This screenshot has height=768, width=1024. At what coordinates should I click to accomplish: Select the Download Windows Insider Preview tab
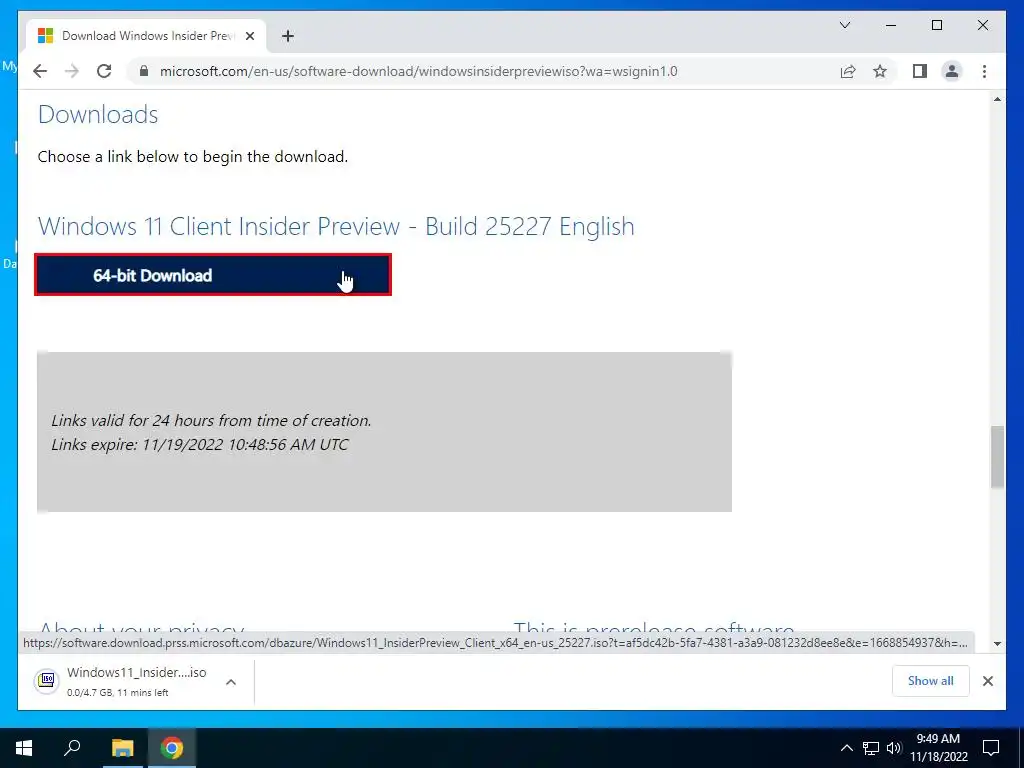point(147,36)
